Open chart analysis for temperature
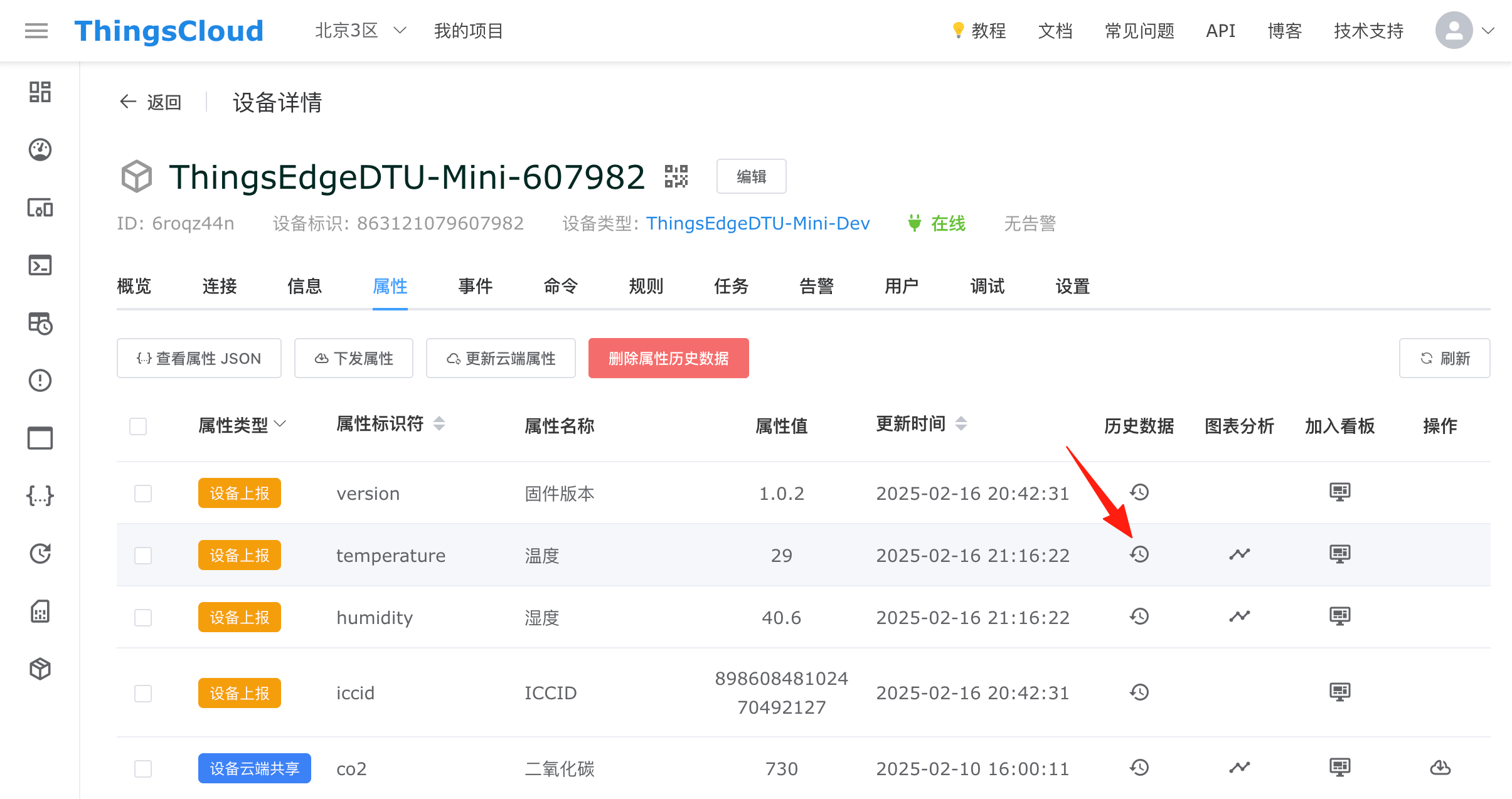 click(x=1240, y=554)
